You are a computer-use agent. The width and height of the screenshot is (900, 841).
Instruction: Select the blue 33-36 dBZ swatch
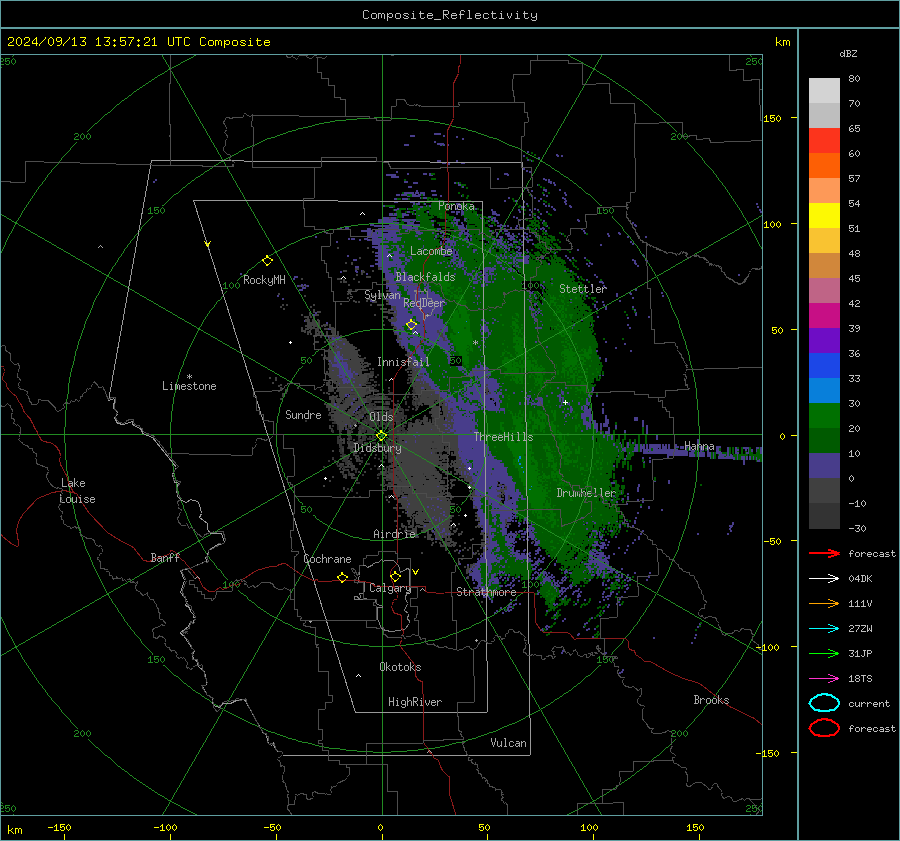tap(824, 366)
